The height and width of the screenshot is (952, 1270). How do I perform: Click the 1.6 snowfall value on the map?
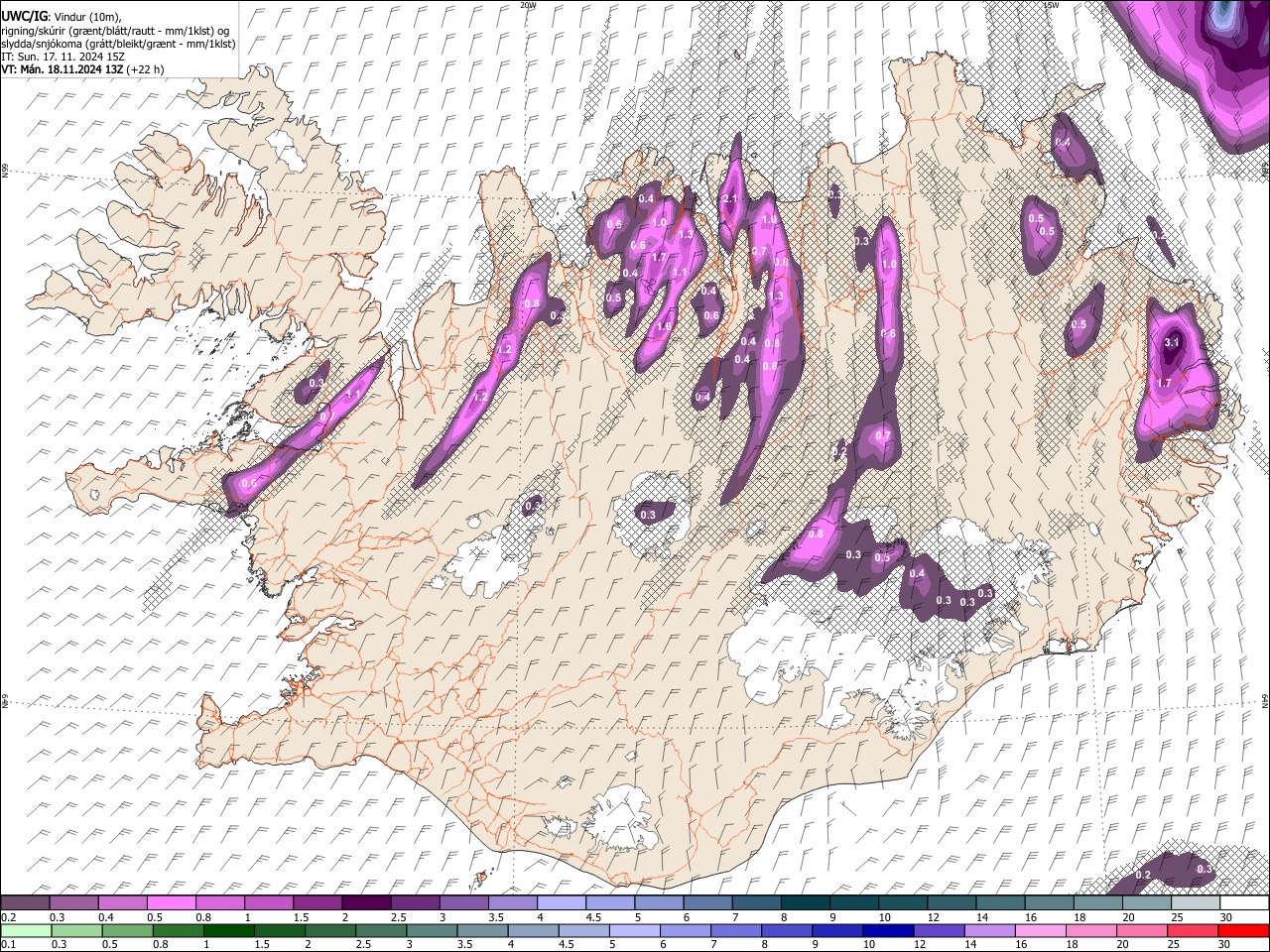pyautogui.click(x=664, y=325)
